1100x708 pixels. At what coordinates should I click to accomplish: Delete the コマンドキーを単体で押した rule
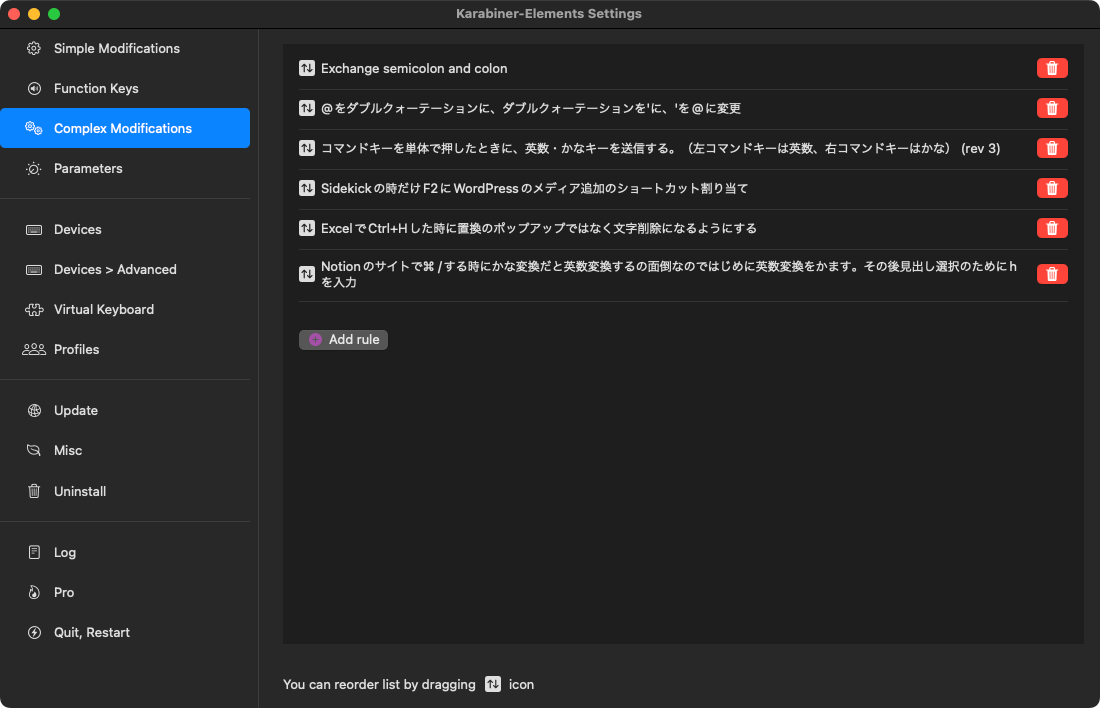[x=1052, y=148]
